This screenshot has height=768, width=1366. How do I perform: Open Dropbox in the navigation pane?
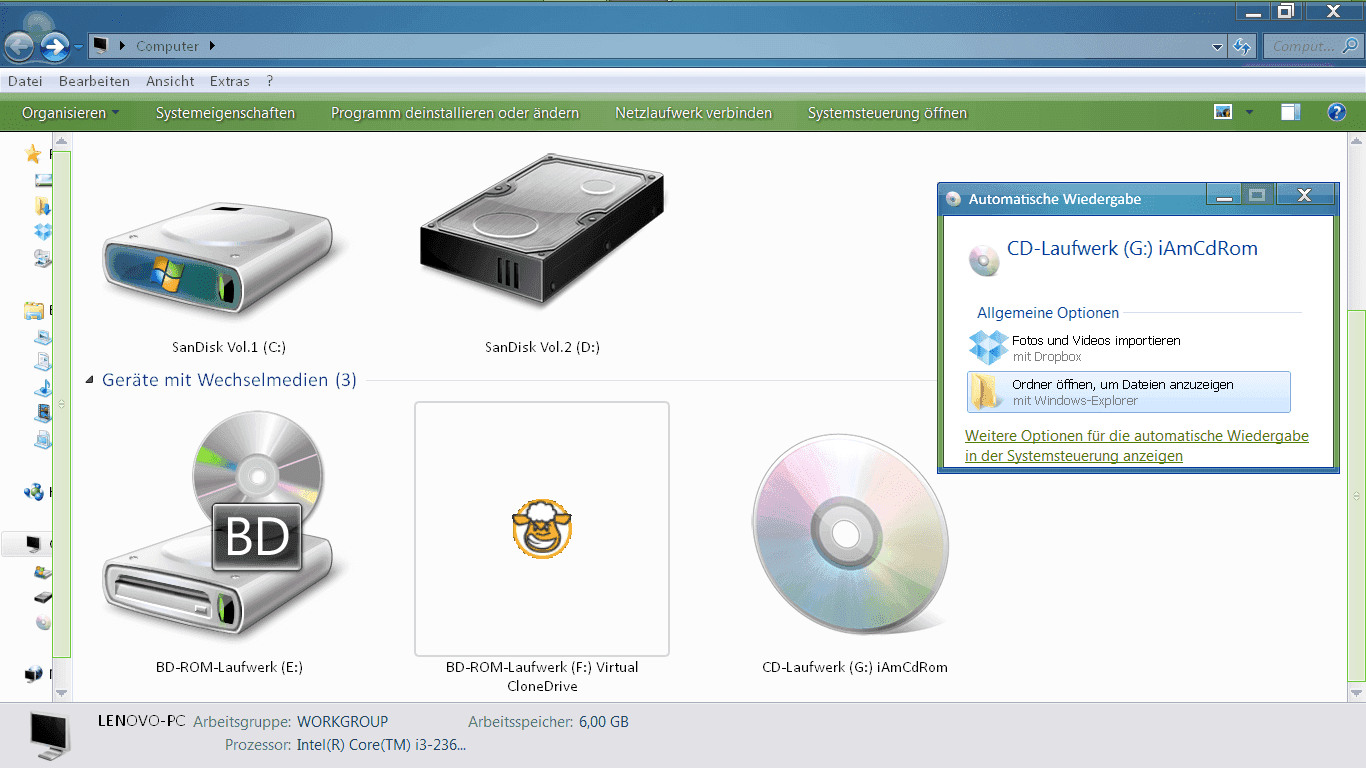click(42, 232)
